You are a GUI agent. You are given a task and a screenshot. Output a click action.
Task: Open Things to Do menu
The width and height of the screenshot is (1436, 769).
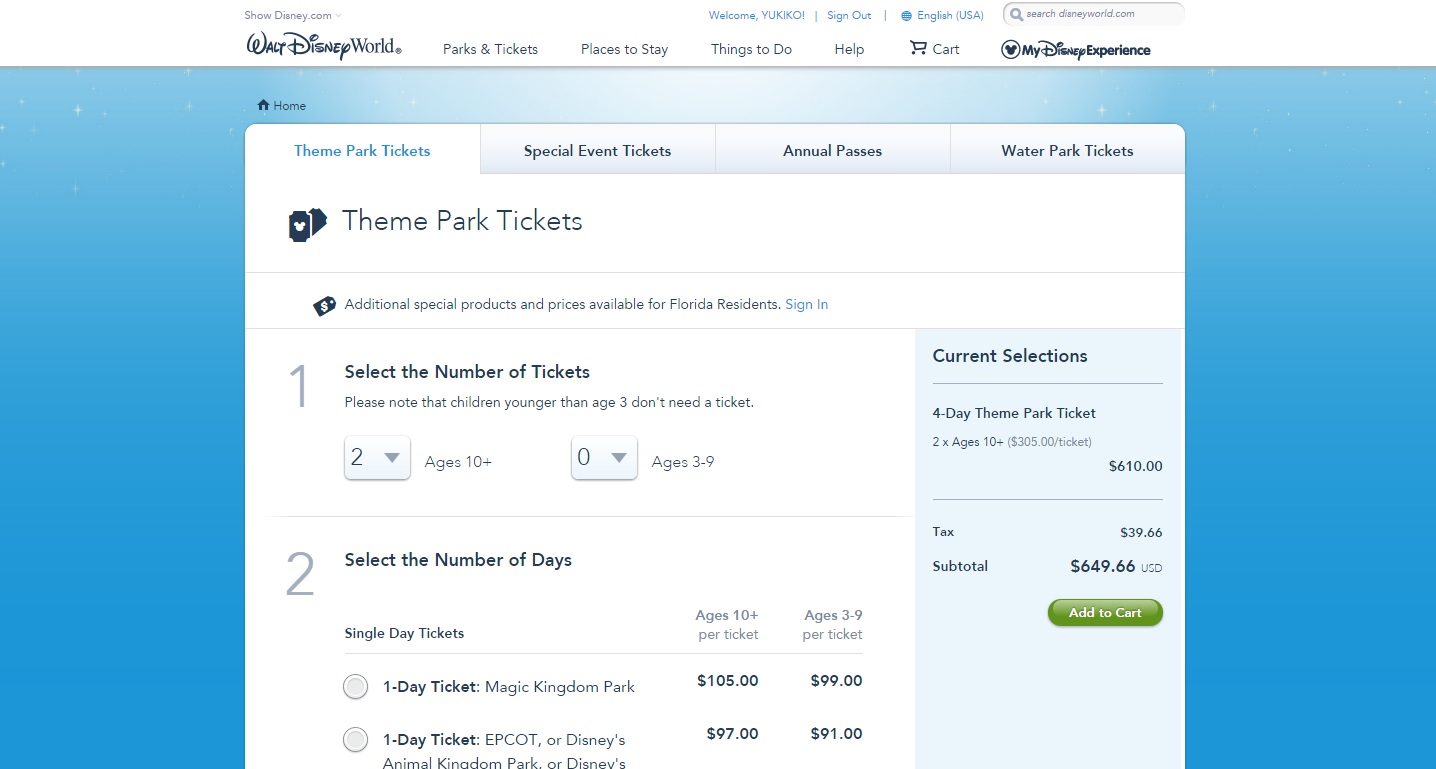point(751,49)
